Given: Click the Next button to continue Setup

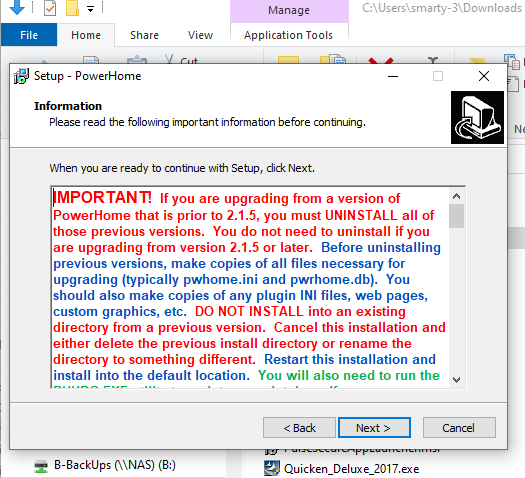Looking at the screenshot, I should pyautogui.click(x=374, y=427).
